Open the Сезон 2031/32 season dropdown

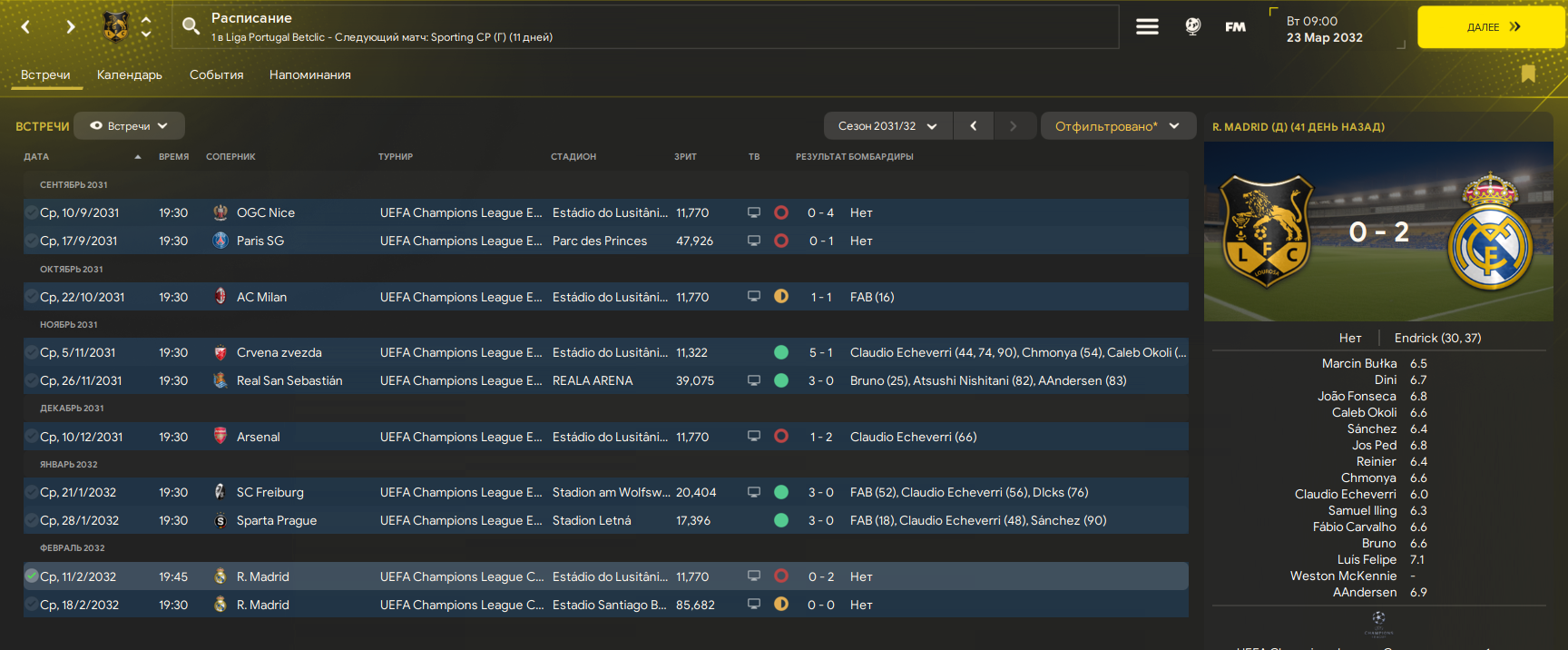[x=887, y=126]
